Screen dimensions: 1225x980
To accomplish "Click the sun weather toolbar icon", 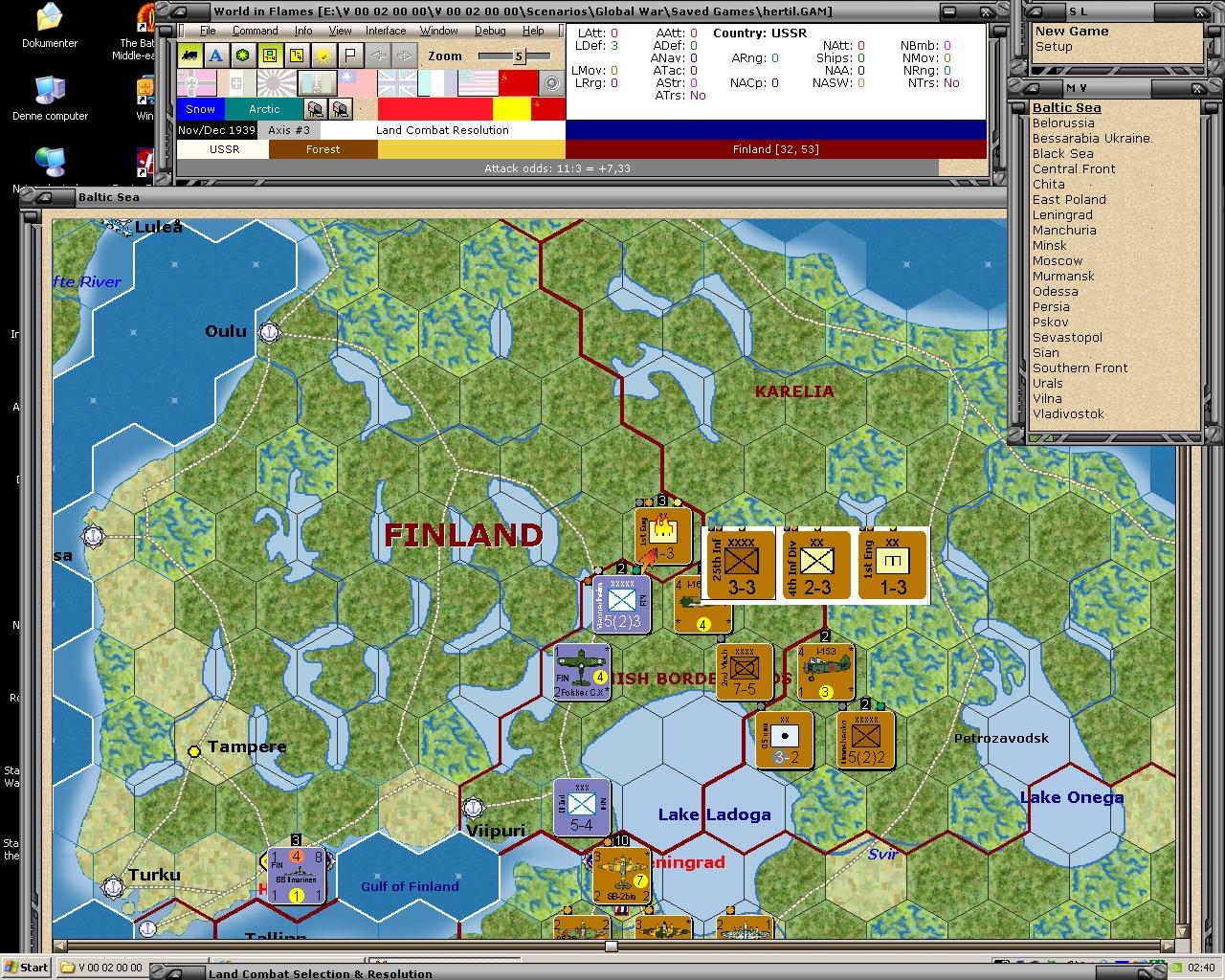I will (323, 56).
